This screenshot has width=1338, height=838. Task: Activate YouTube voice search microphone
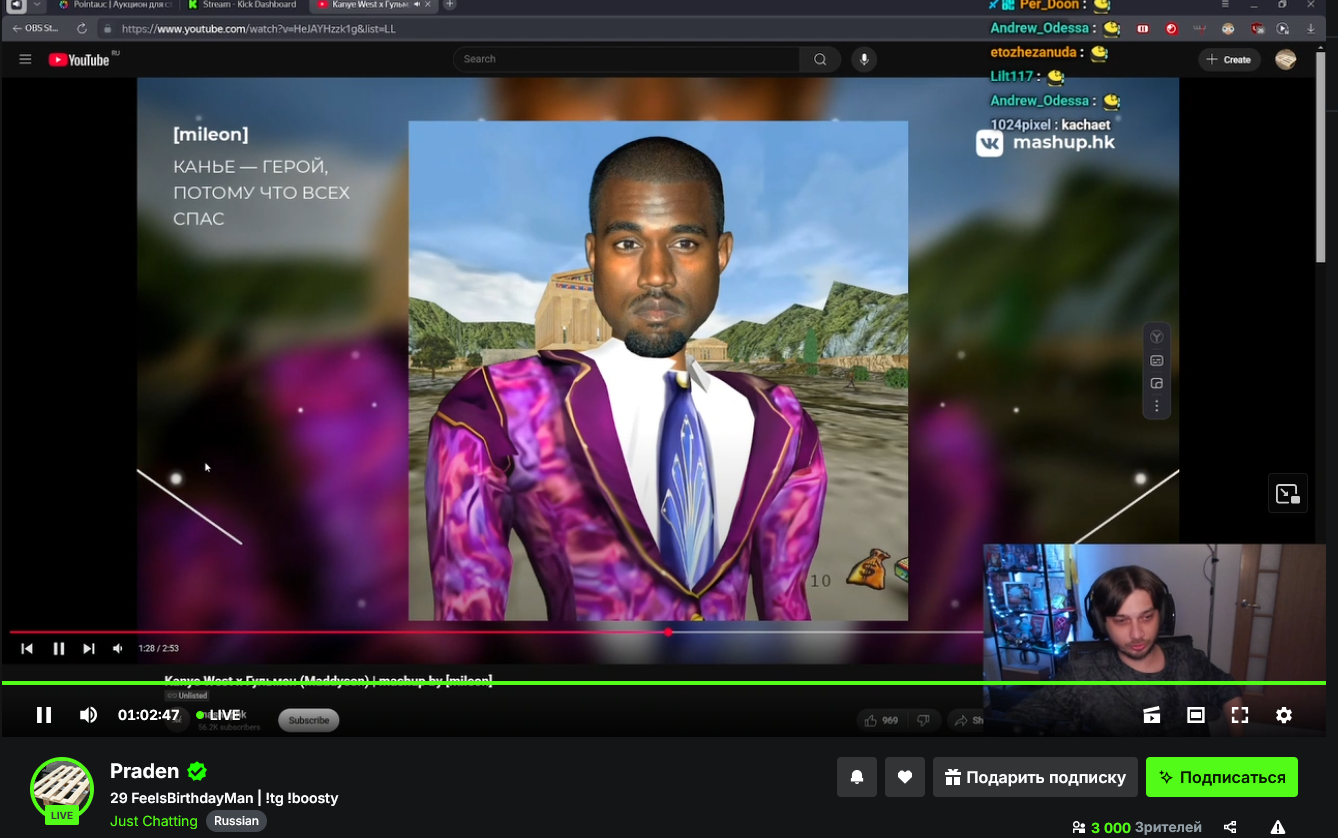click(865, 59)
